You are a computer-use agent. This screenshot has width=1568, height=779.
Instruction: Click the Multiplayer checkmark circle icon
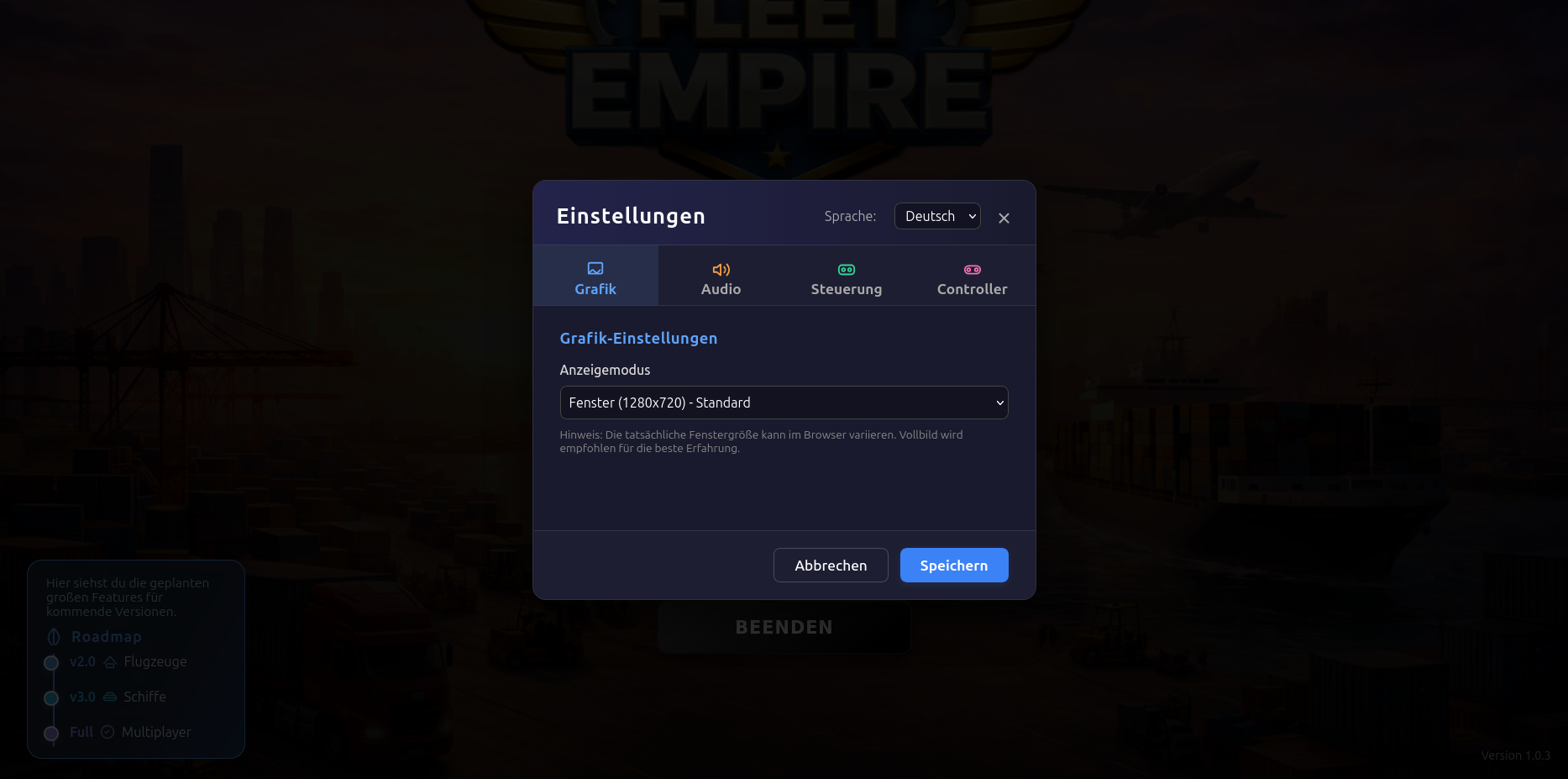click(108, 733)
